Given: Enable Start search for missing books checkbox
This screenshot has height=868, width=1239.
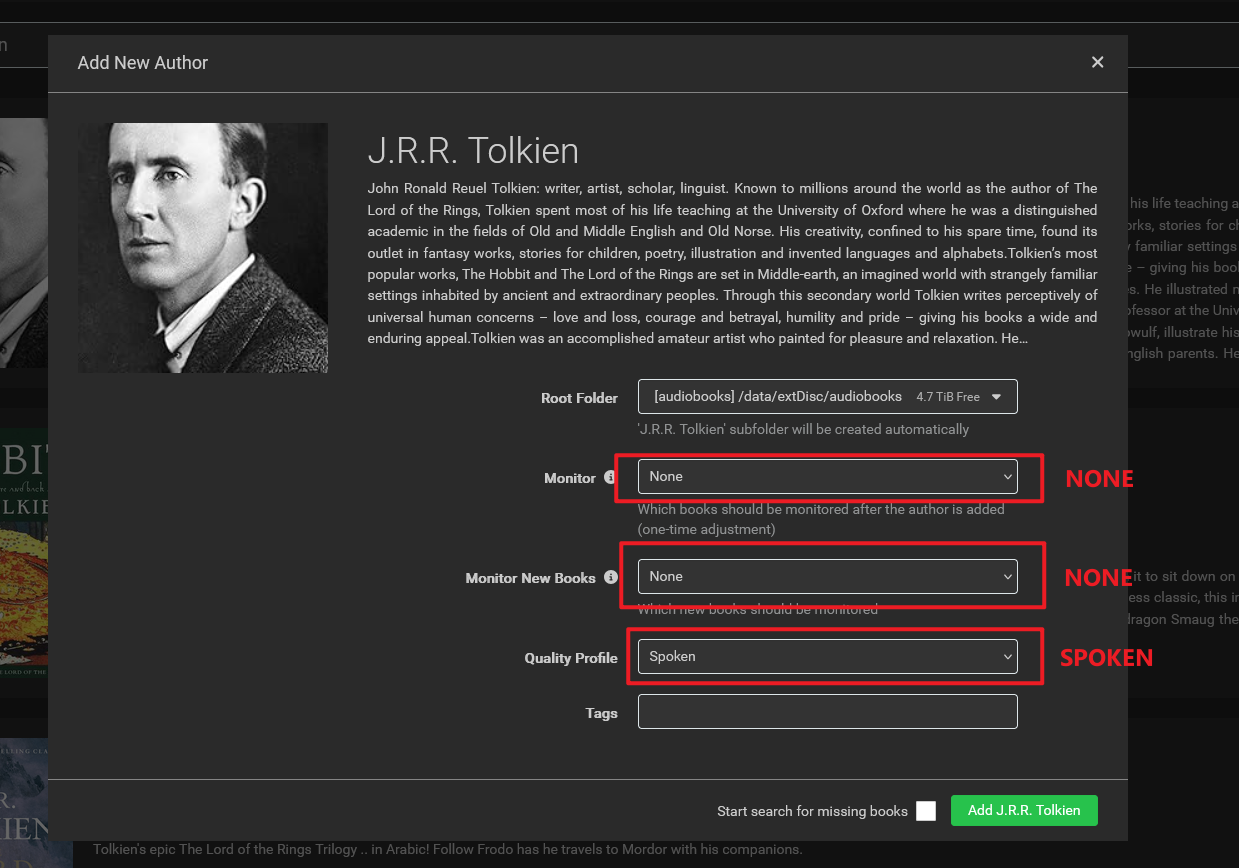Looking at the screenshot, I should [x=926, y=811].
